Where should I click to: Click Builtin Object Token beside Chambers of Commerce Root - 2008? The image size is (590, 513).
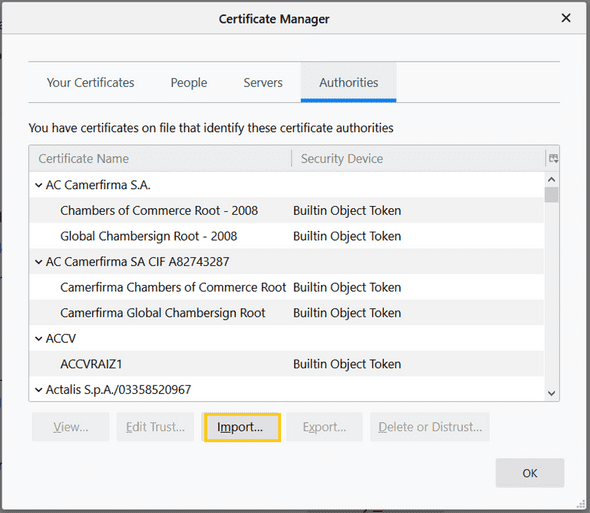[x=347, y=211]
